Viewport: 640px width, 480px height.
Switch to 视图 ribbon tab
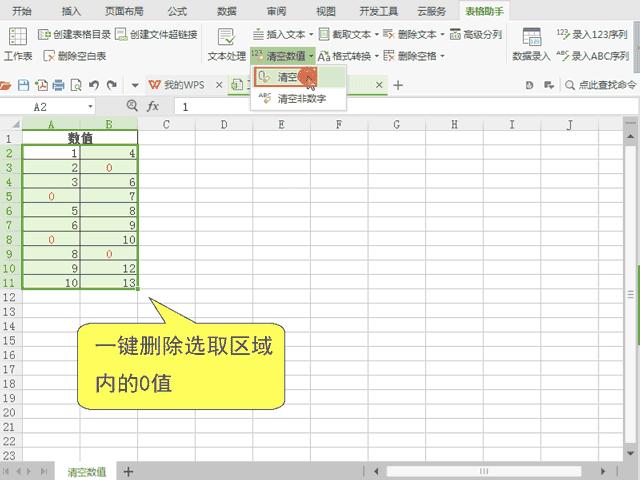[x=326, y=11]
